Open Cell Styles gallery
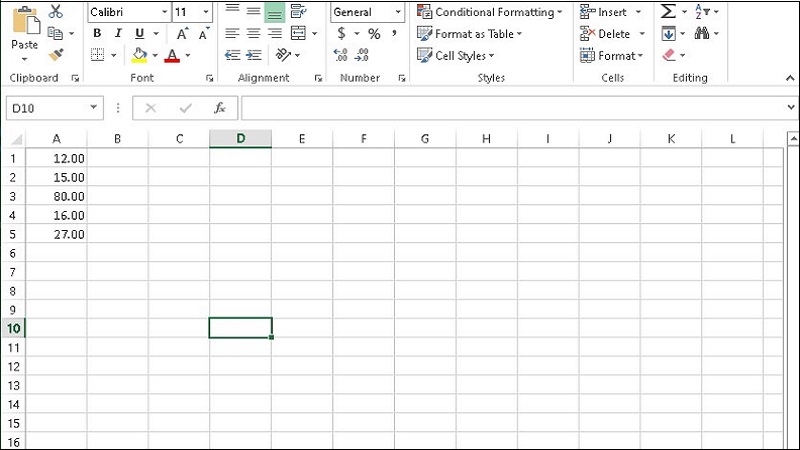This screenshot has height=450, width=800. click(456, 55)
